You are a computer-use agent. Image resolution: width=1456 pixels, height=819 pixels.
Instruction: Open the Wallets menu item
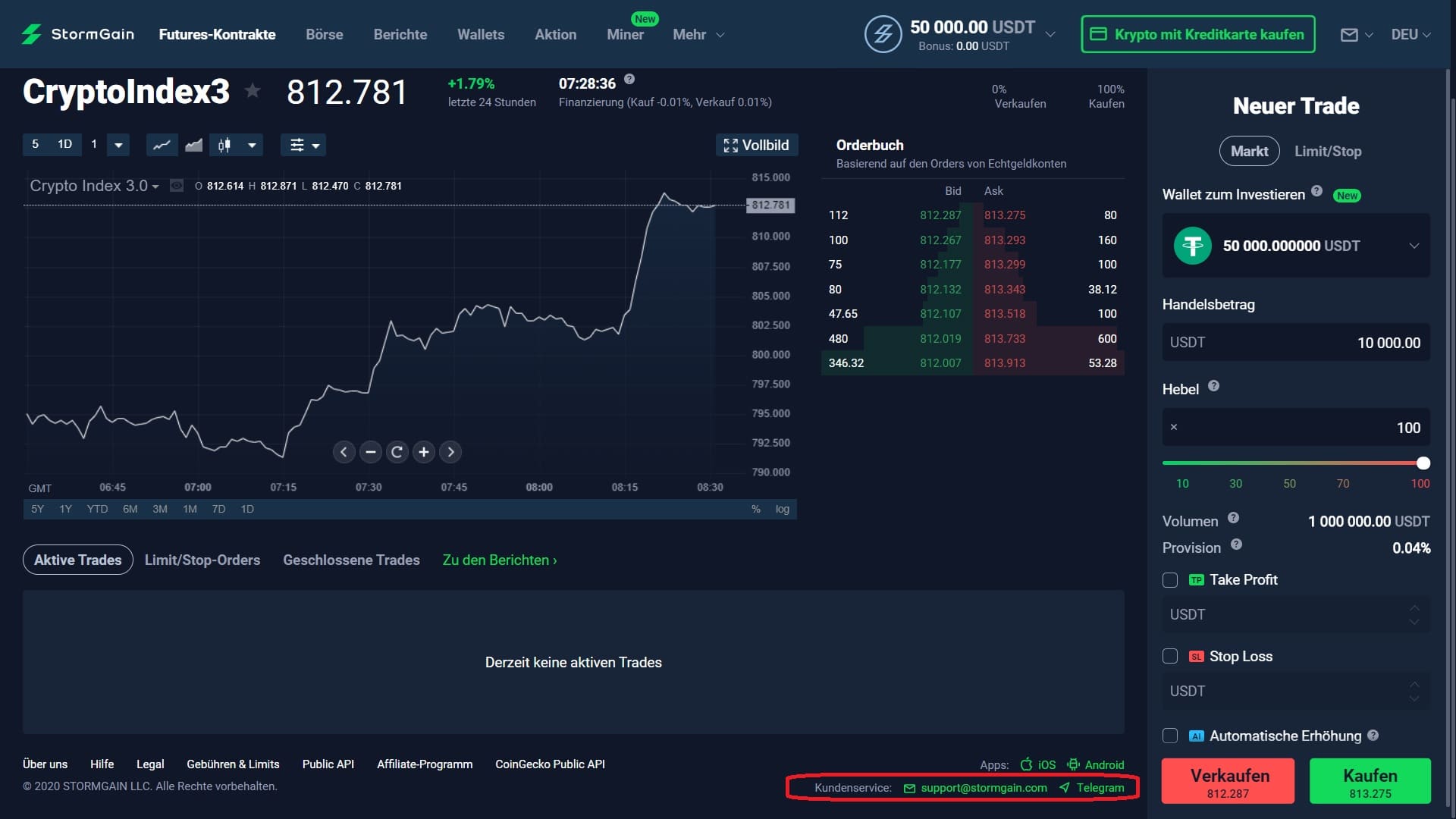click(480, 35)
